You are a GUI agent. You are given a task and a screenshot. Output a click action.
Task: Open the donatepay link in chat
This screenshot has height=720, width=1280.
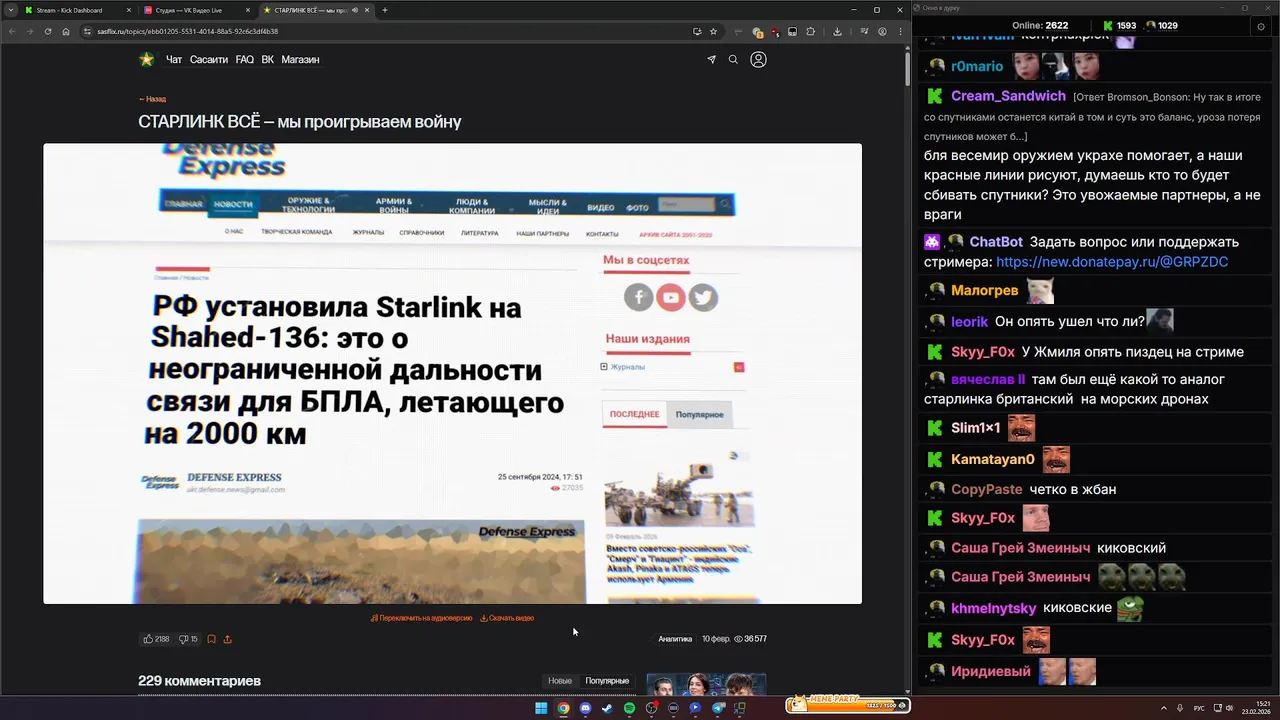1112,262
